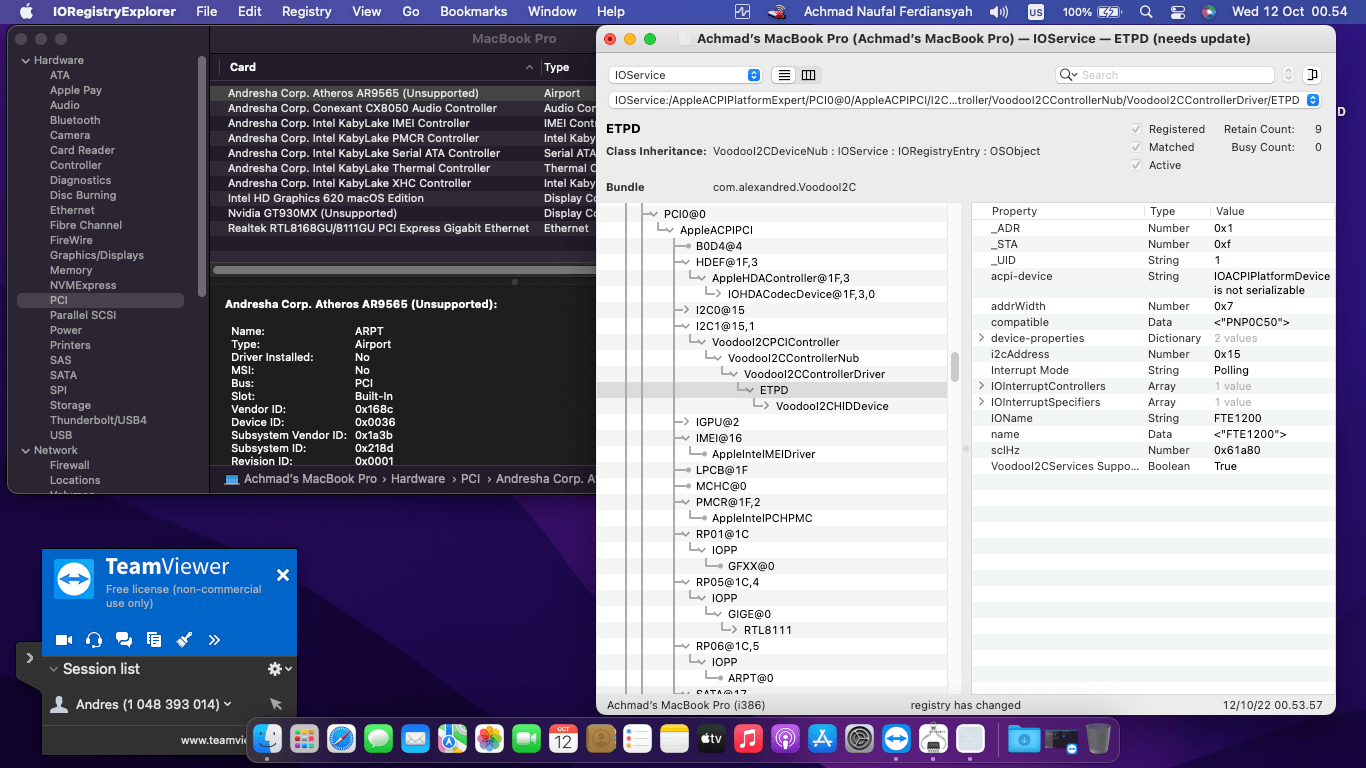This screenshot has height=768, width=1366.
Task: Switch IORegistryExplorer to list view
Action: [784, 75]
